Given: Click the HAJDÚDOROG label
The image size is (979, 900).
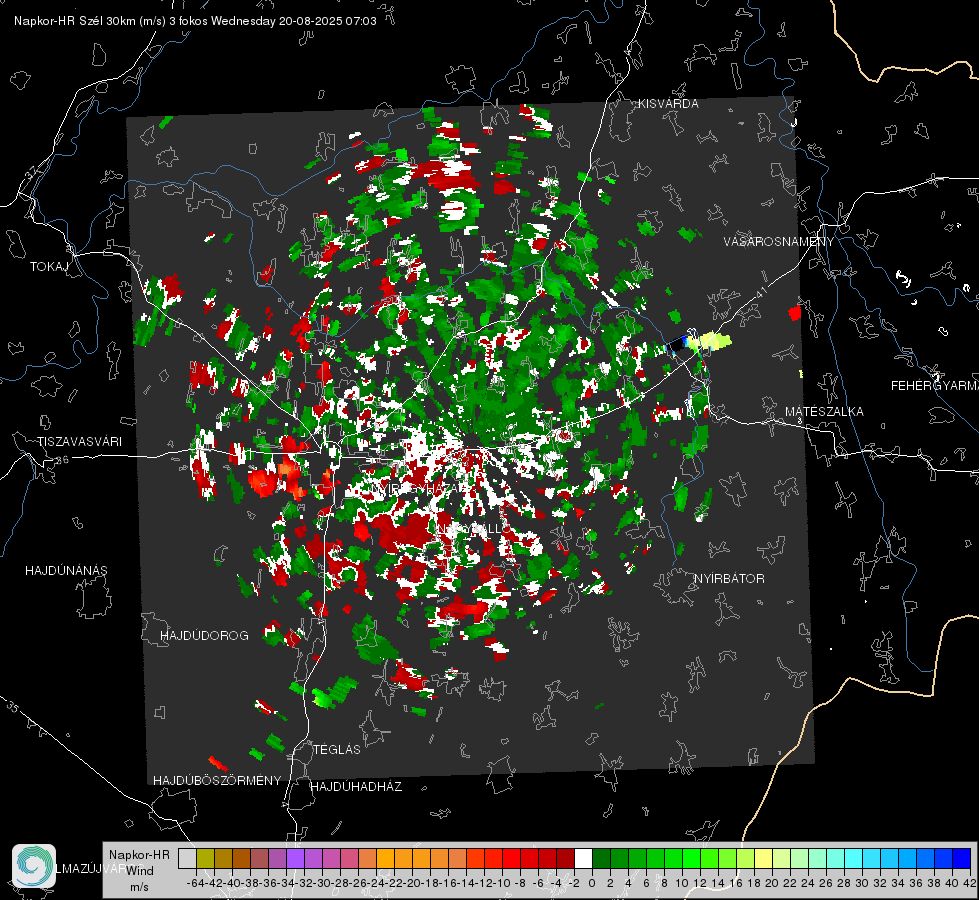Looking at the screenshot, I should [x=204, y=636].
